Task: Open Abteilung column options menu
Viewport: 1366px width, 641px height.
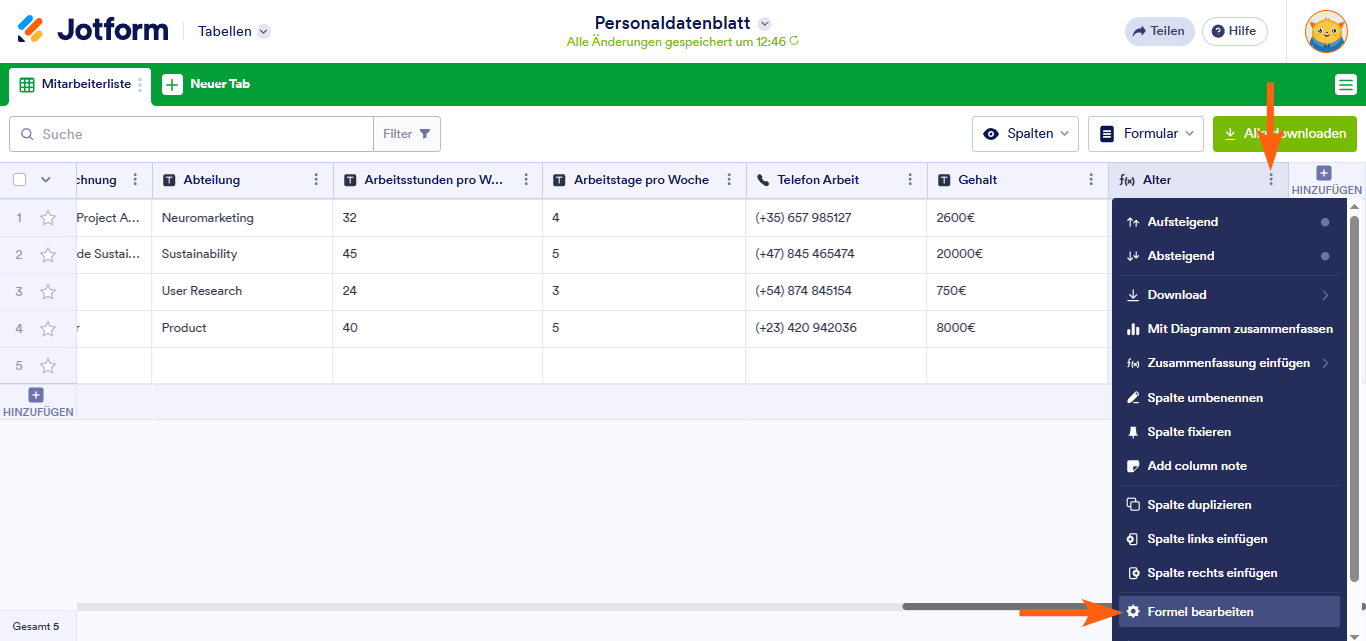Action: 317,180
